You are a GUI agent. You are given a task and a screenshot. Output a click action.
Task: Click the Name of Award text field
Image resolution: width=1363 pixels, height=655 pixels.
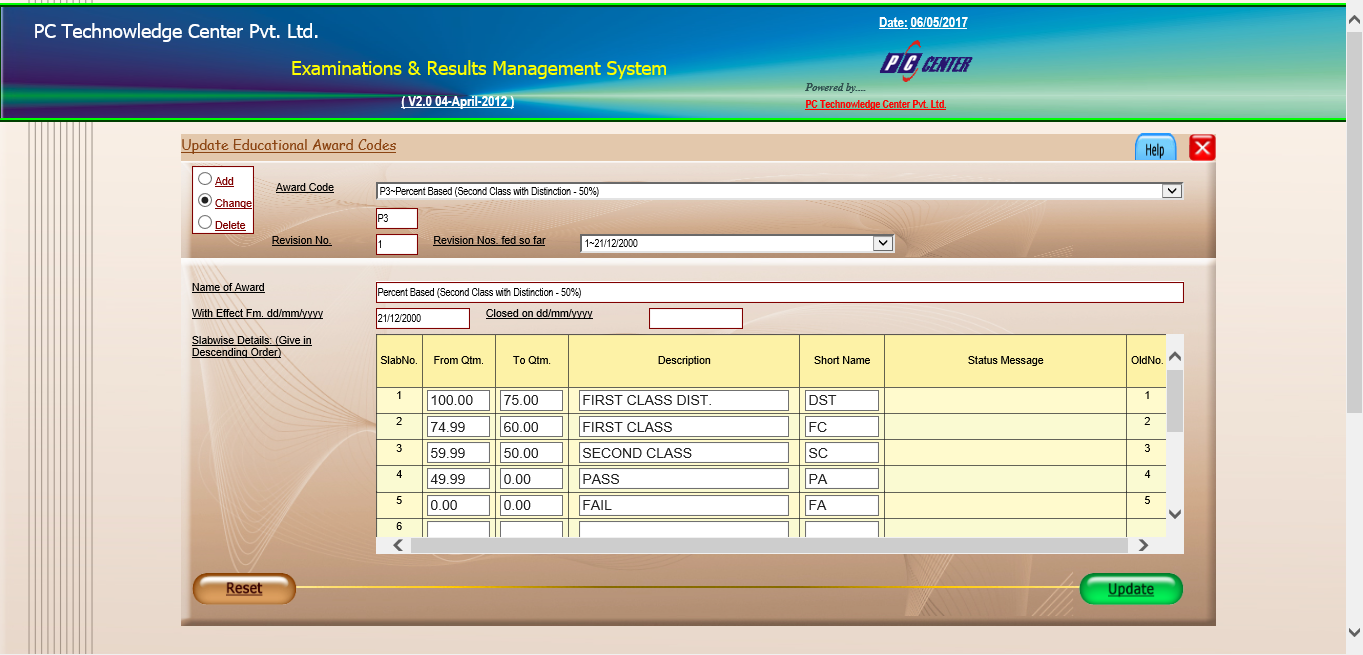coord(779,293)
